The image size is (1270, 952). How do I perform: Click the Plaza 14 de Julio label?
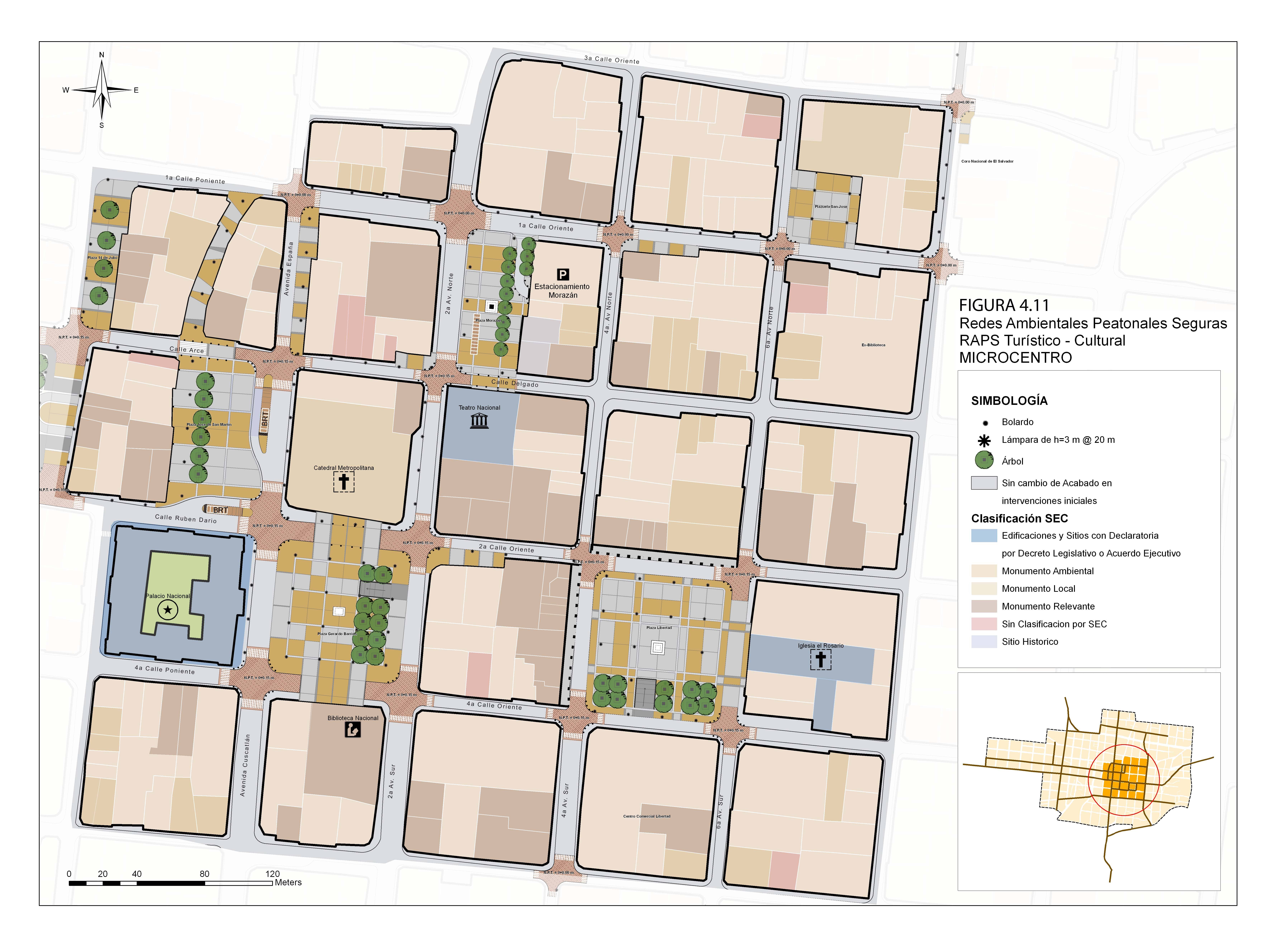tap(102, 258)
